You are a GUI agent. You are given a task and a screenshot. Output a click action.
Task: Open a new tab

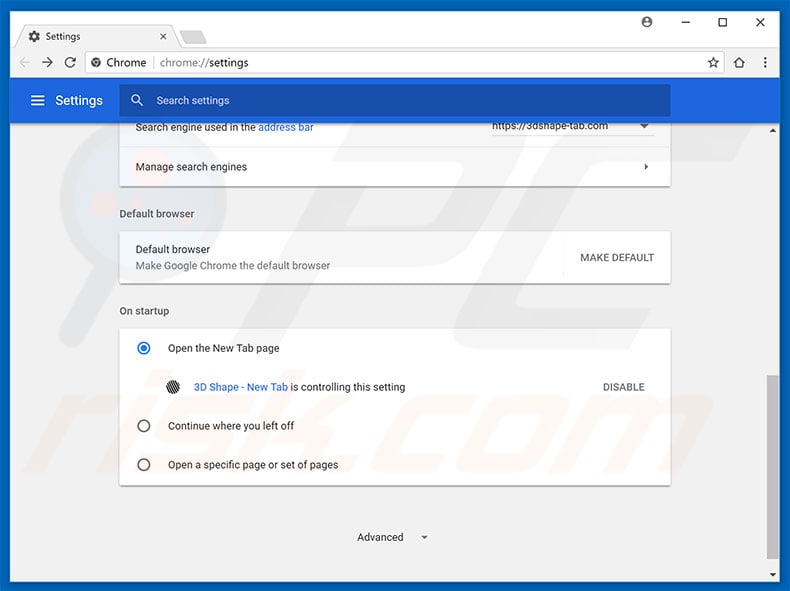(193, 37)
